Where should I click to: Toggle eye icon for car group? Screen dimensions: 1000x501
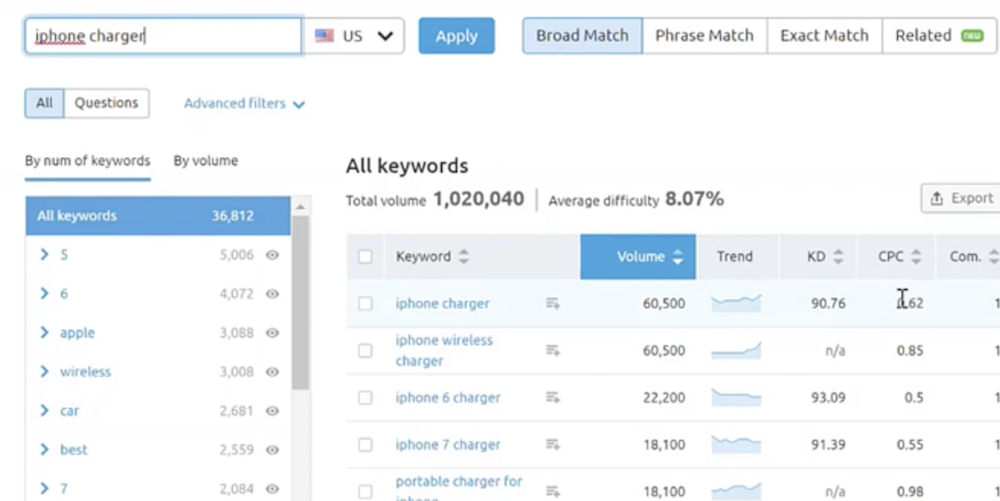272,411
